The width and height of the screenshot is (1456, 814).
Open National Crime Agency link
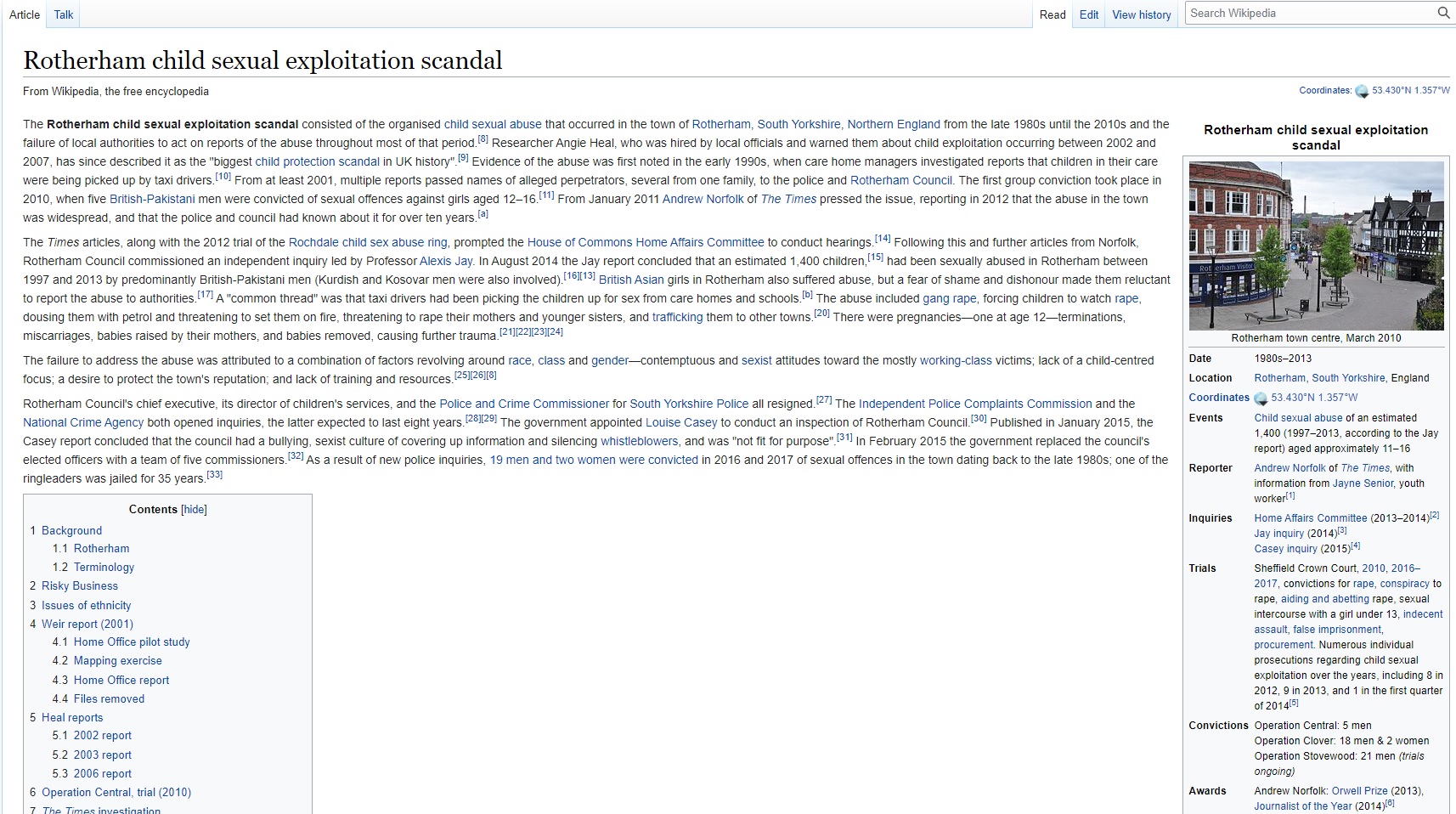(83, 422)
